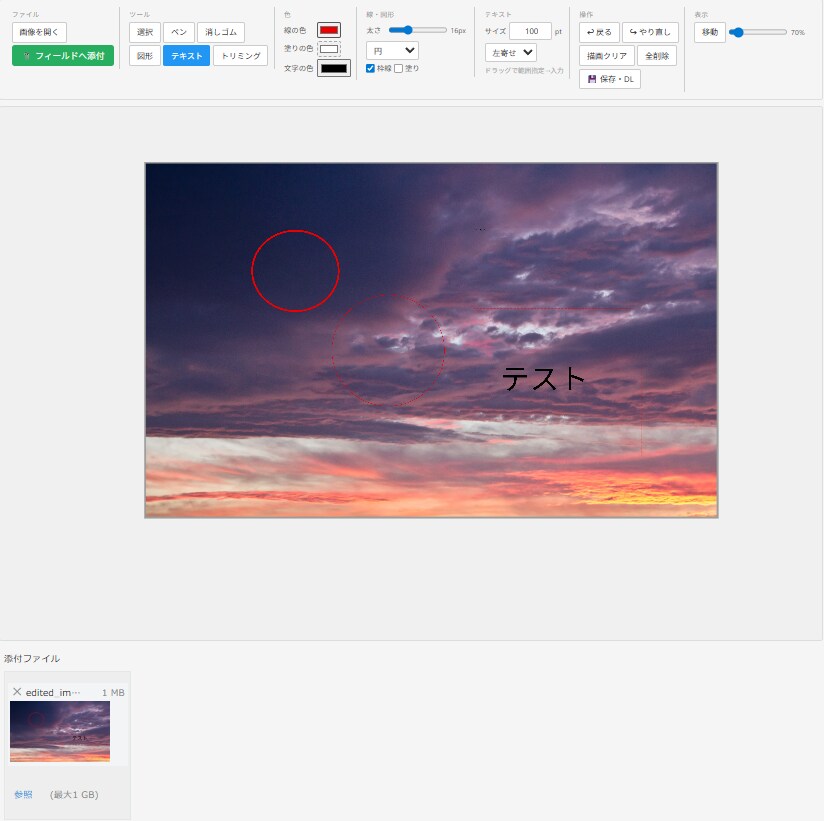Undo with the 戻る button

[599, 33]
